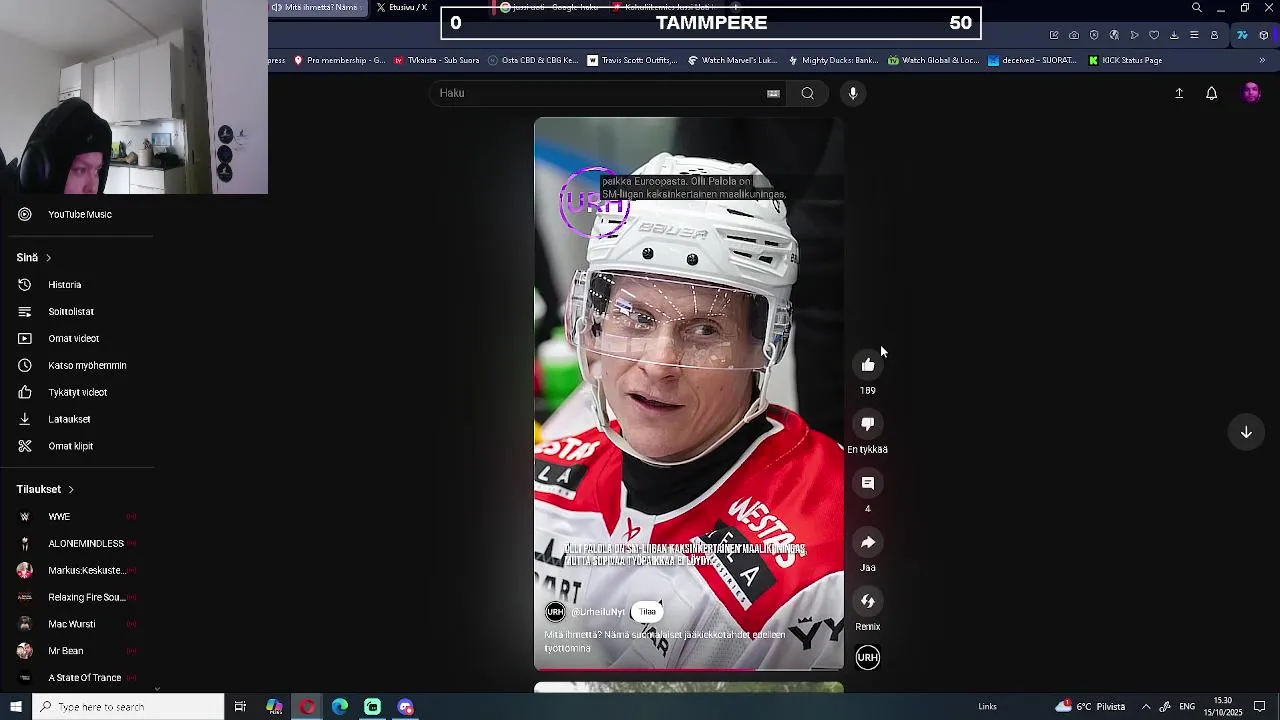The image size is (1280, 720).
Task: Like the hockey Shorts video
Action: pyautogui.click(x=868, y=365)
